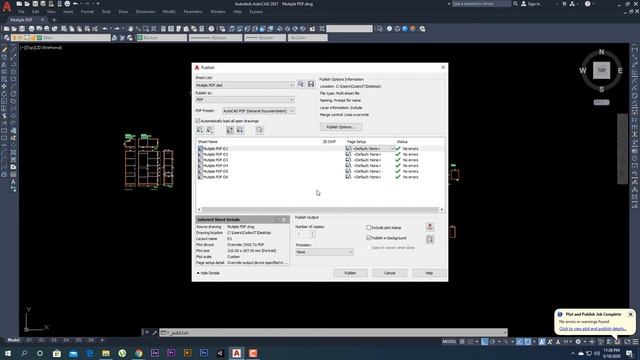Toggle Automatically load all open drawings checkbox
This screenshot has height=360, width=640.
click(x=198, y=121)
